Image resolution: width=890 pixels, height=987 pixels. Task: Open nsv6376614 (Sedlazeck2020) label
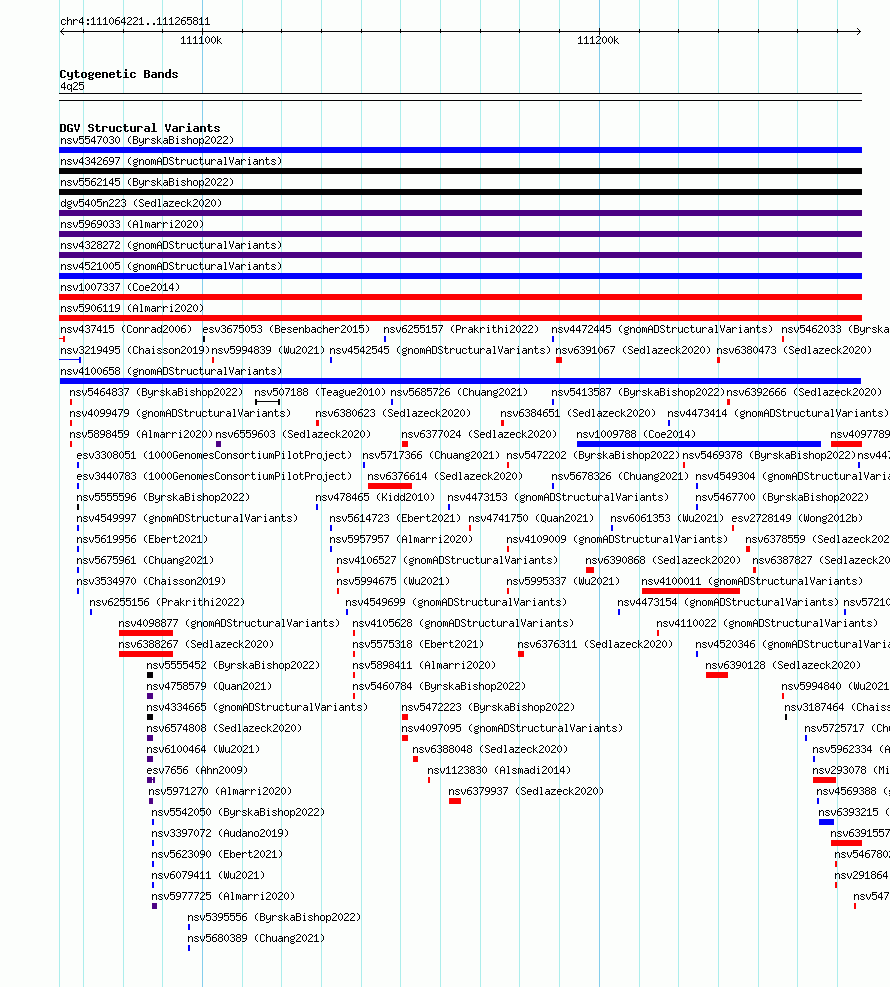pos(445,477)
